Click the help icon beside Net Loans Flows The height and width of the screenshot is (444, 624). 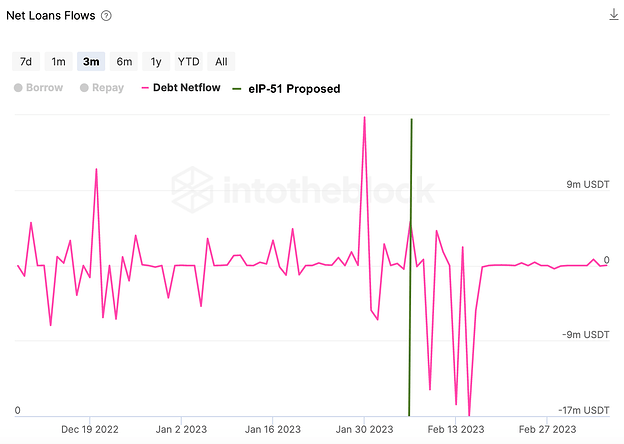point(107,16)
